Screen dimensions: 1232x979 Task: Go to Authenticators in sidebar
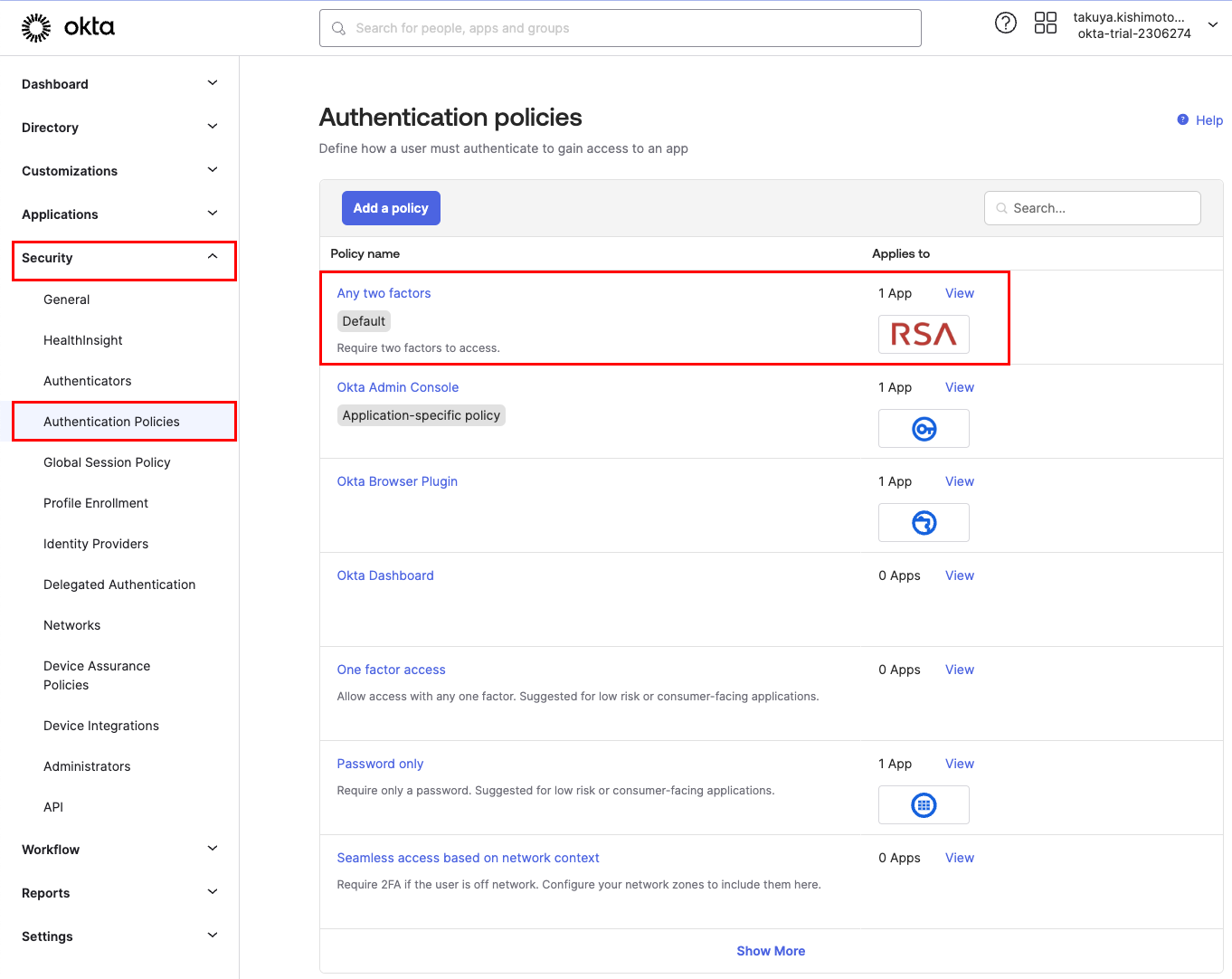coord(88,381)
